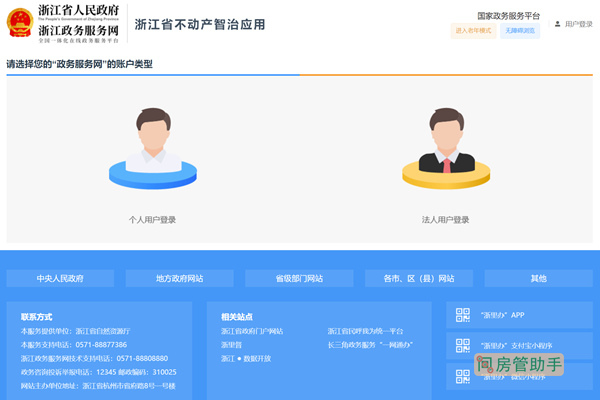Click the 12345 complaint hotline line
Image resolution: width=600 pixels, height=400 pixels.
[99, 372]
